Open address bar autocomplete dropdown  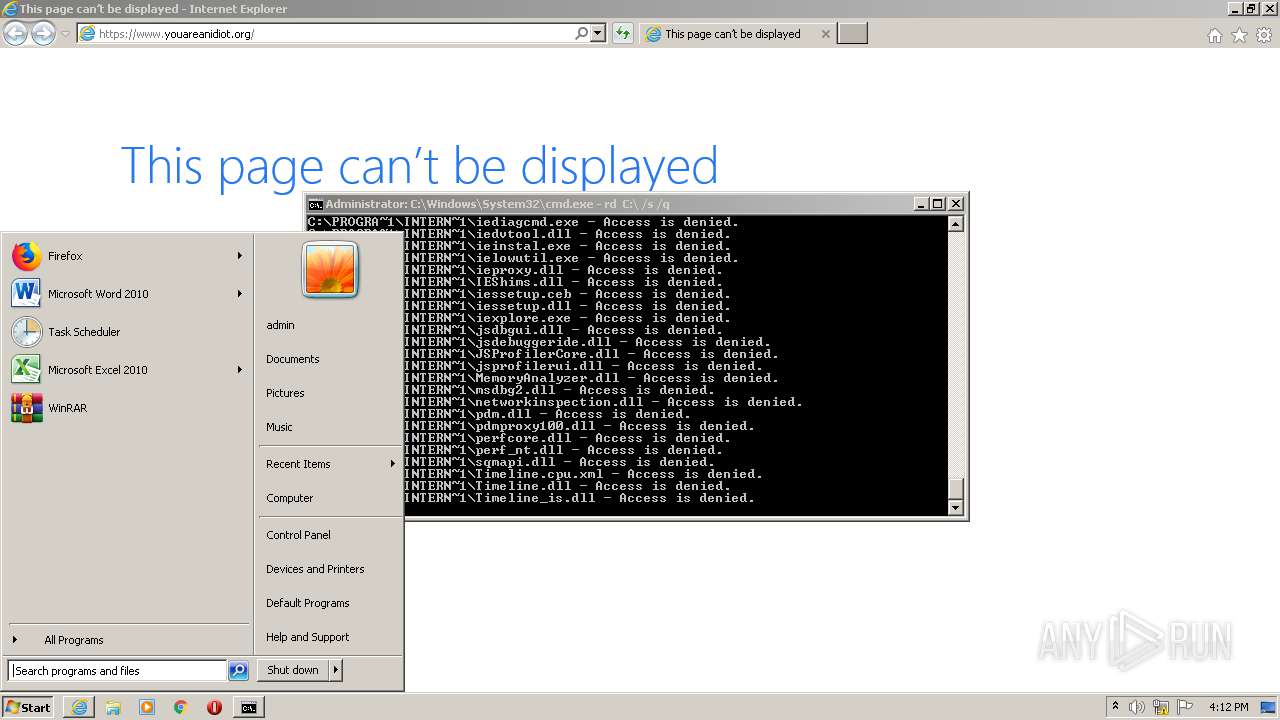coord(598,33)
